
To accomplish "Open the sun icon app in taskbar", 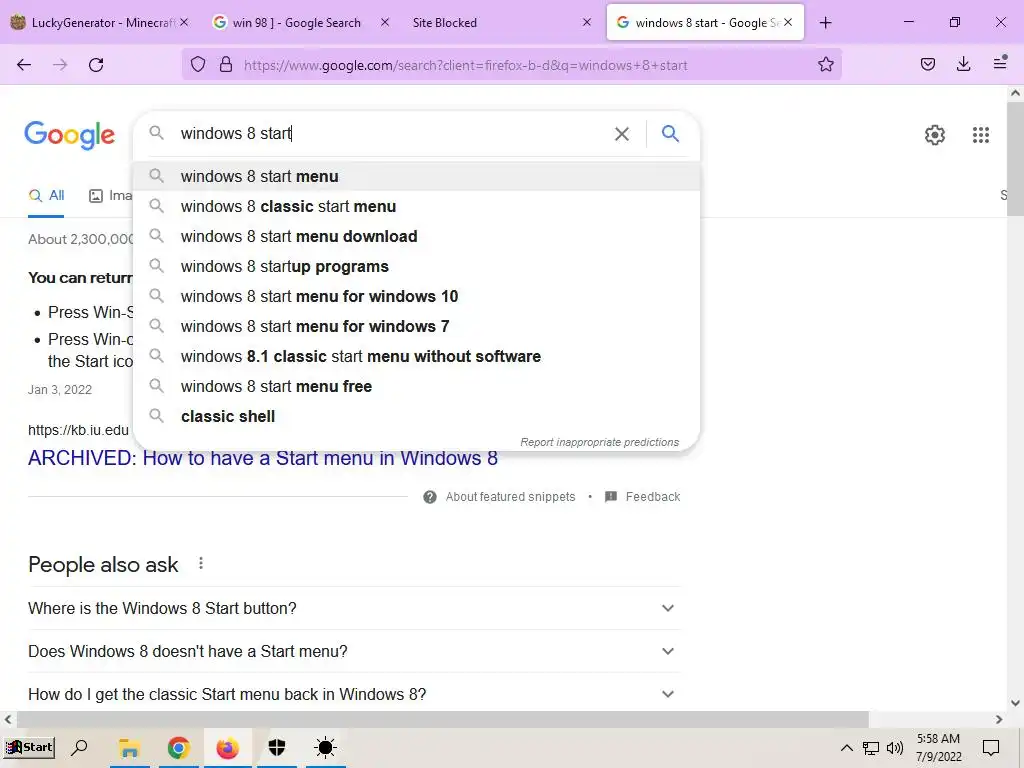I will (325, 748).
